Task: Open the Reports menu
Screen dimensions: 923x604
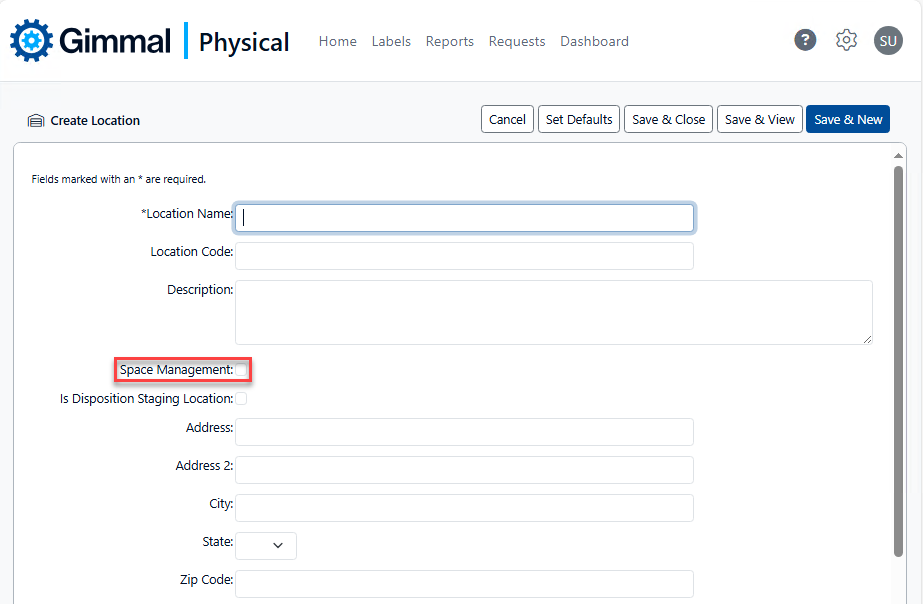Action: pos(449,41)
